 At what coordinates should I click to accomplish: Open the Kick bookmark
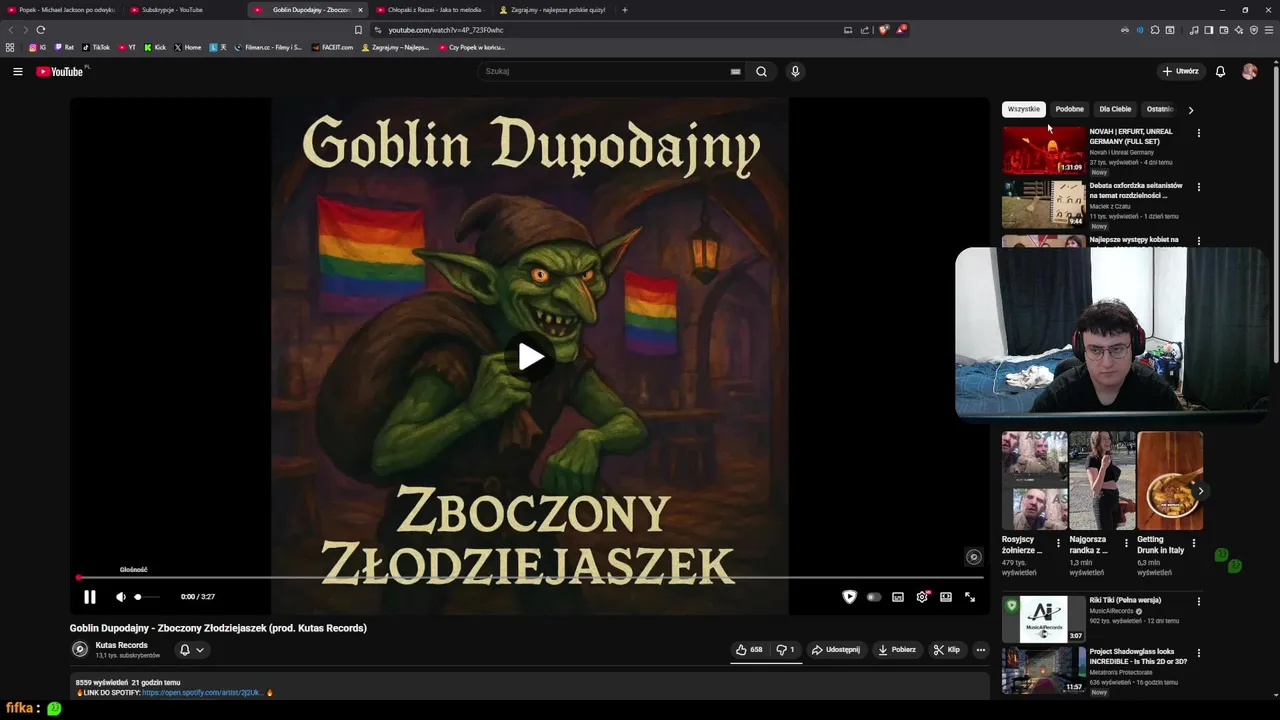(x=155, y=47)
